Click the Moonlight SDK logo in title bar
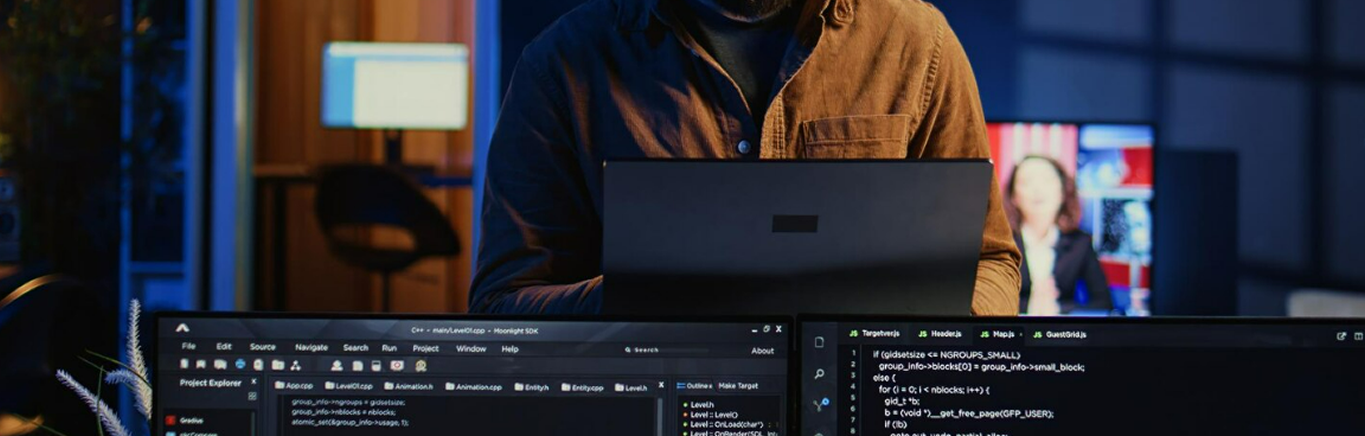 [x=182, y=328]
